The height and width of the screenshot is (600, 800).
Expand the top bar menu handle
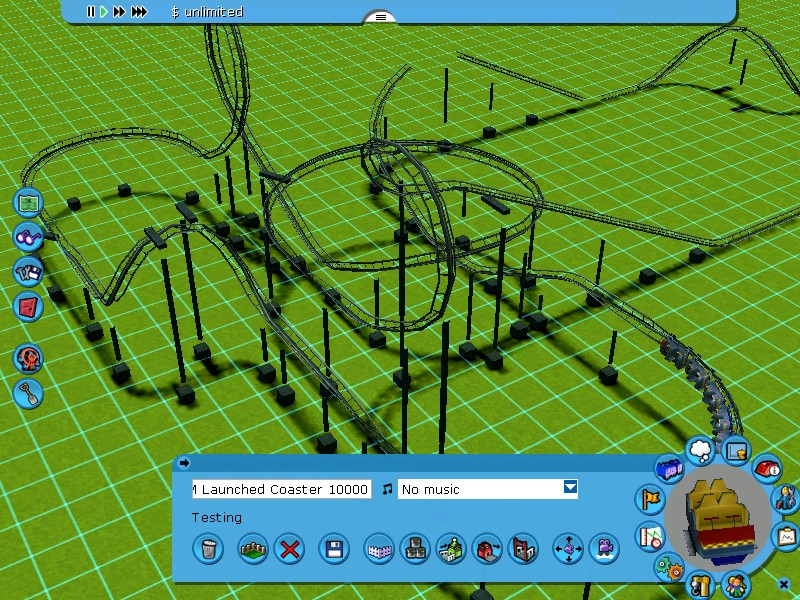pyautogui.click(x=380, y=17)
